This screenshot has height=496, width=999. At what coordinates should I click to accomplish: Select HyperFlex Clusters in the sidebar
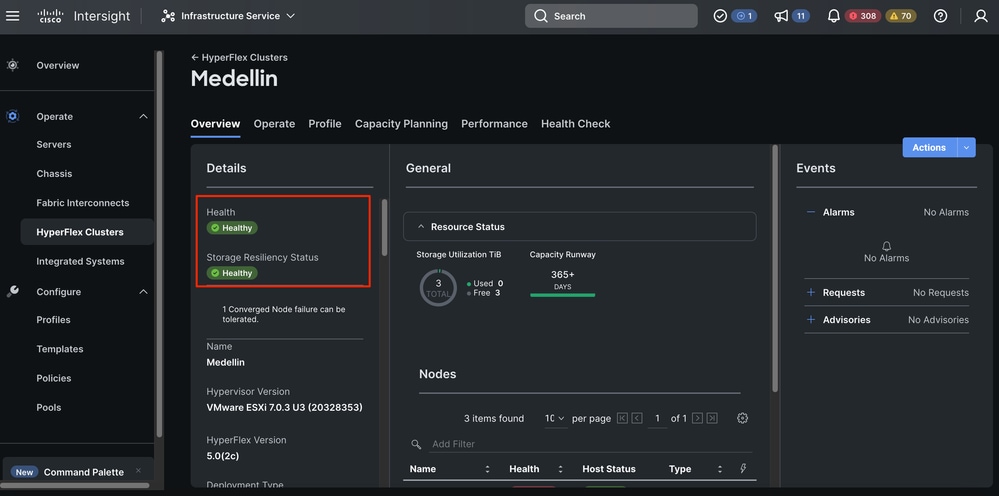point(87,232)
